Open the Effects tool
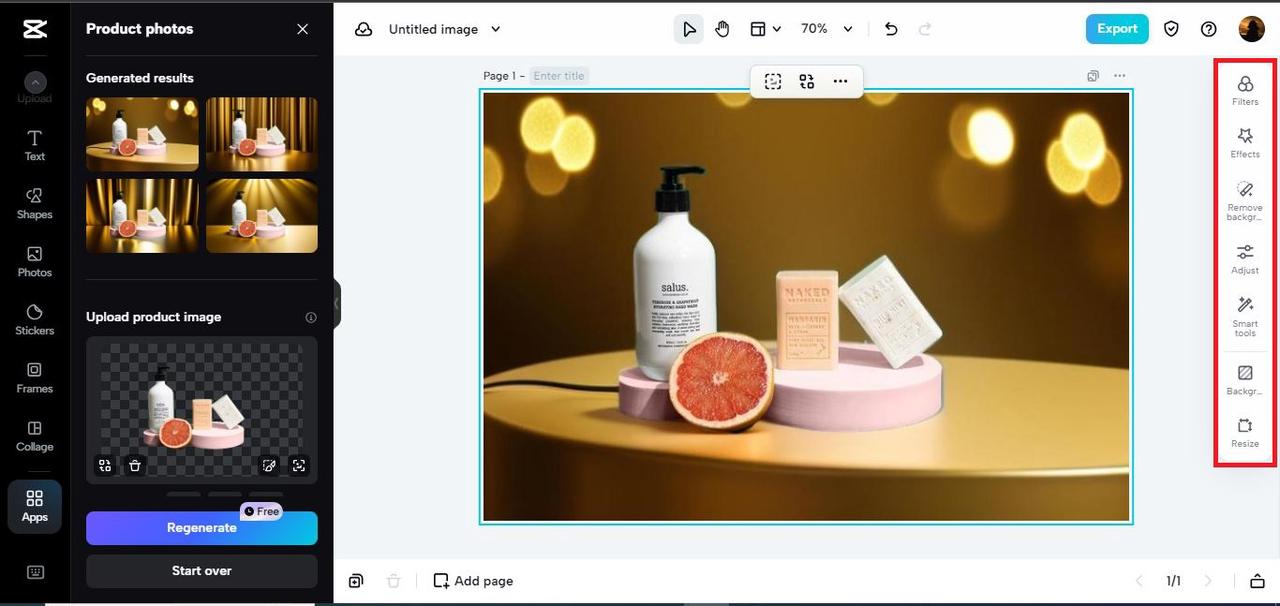This screenshot has height=606, width=1280. point(1245,142)
